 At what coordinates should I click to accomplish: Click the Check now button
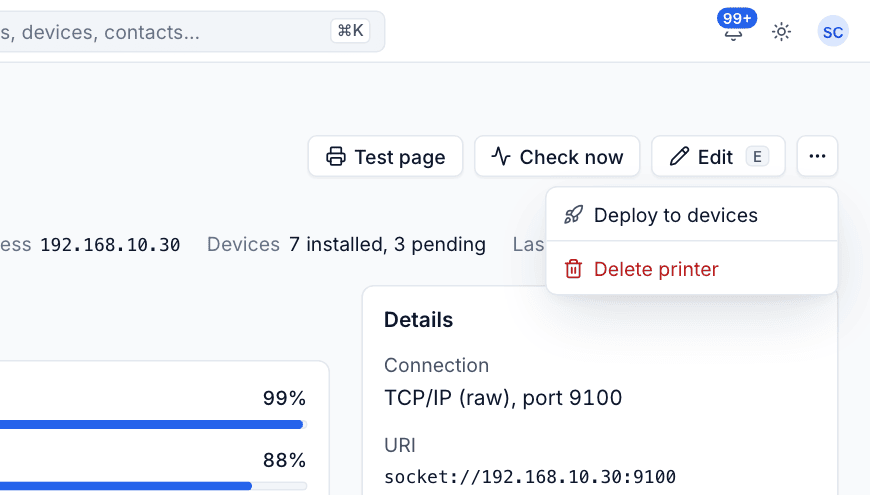pos(557,156)
